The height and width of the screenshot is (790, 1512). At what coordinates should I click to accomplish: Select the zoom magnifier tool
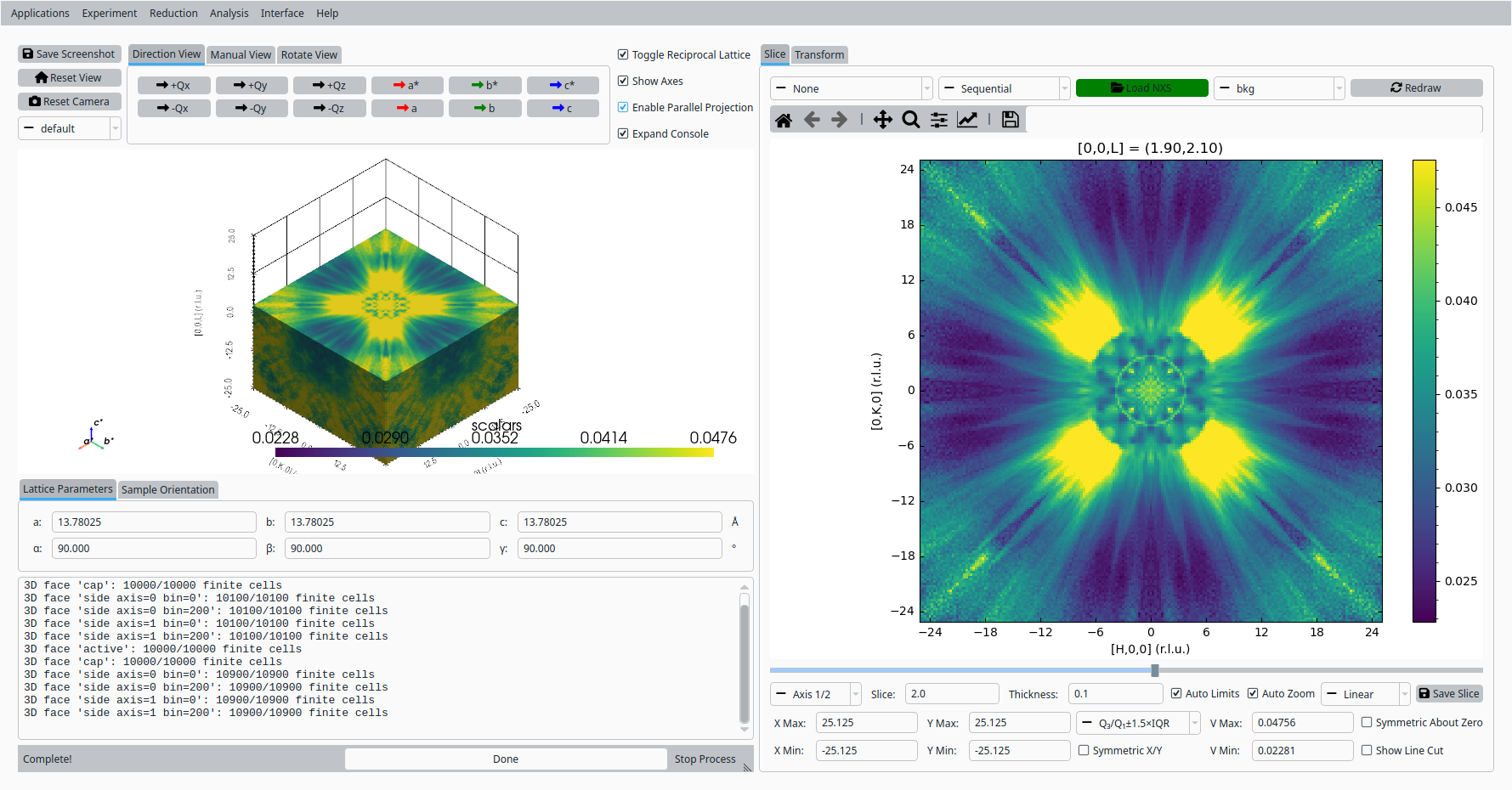(x=910, y=120)
